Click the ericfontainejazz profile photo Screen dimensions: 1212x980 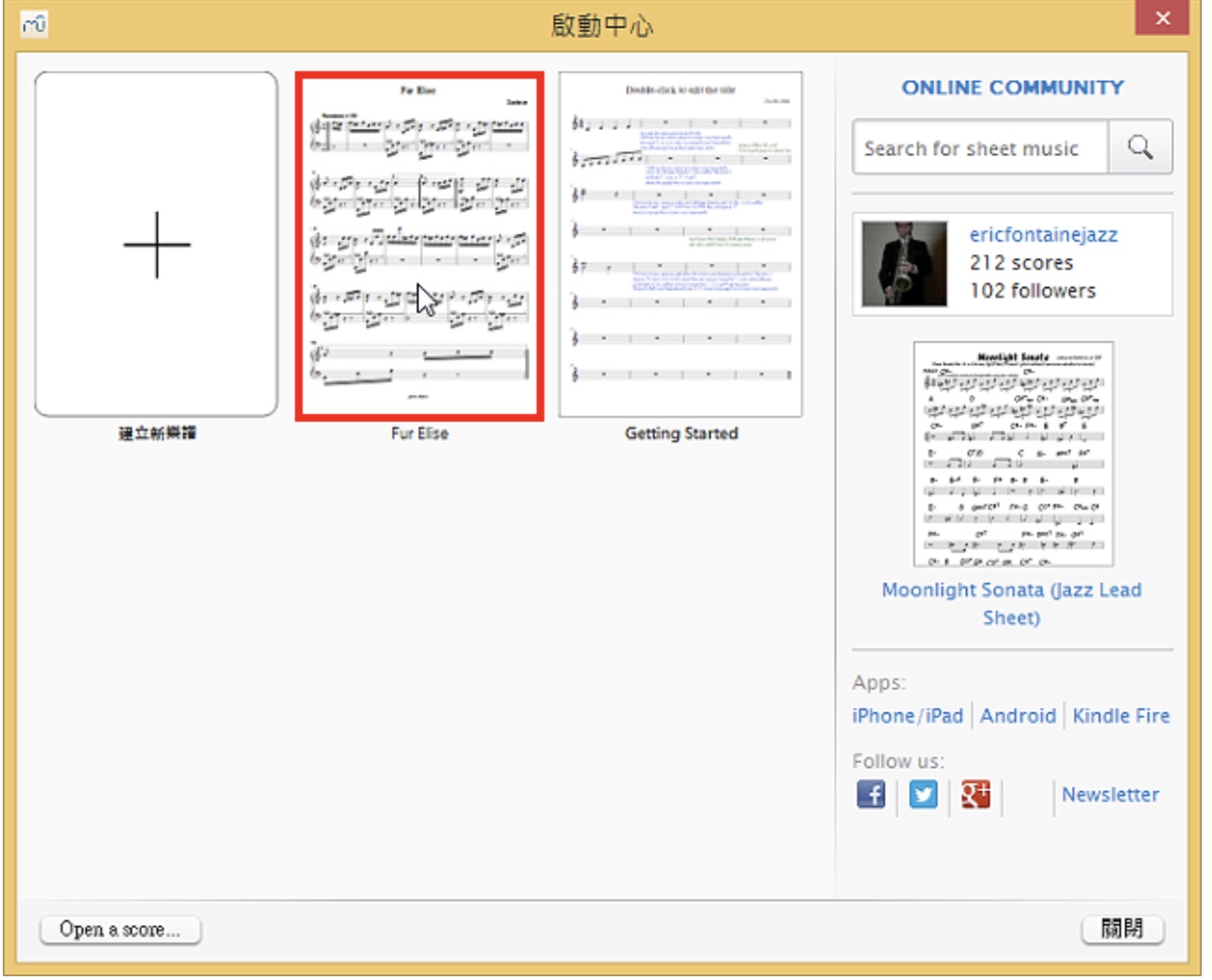(x=904, y=264)
